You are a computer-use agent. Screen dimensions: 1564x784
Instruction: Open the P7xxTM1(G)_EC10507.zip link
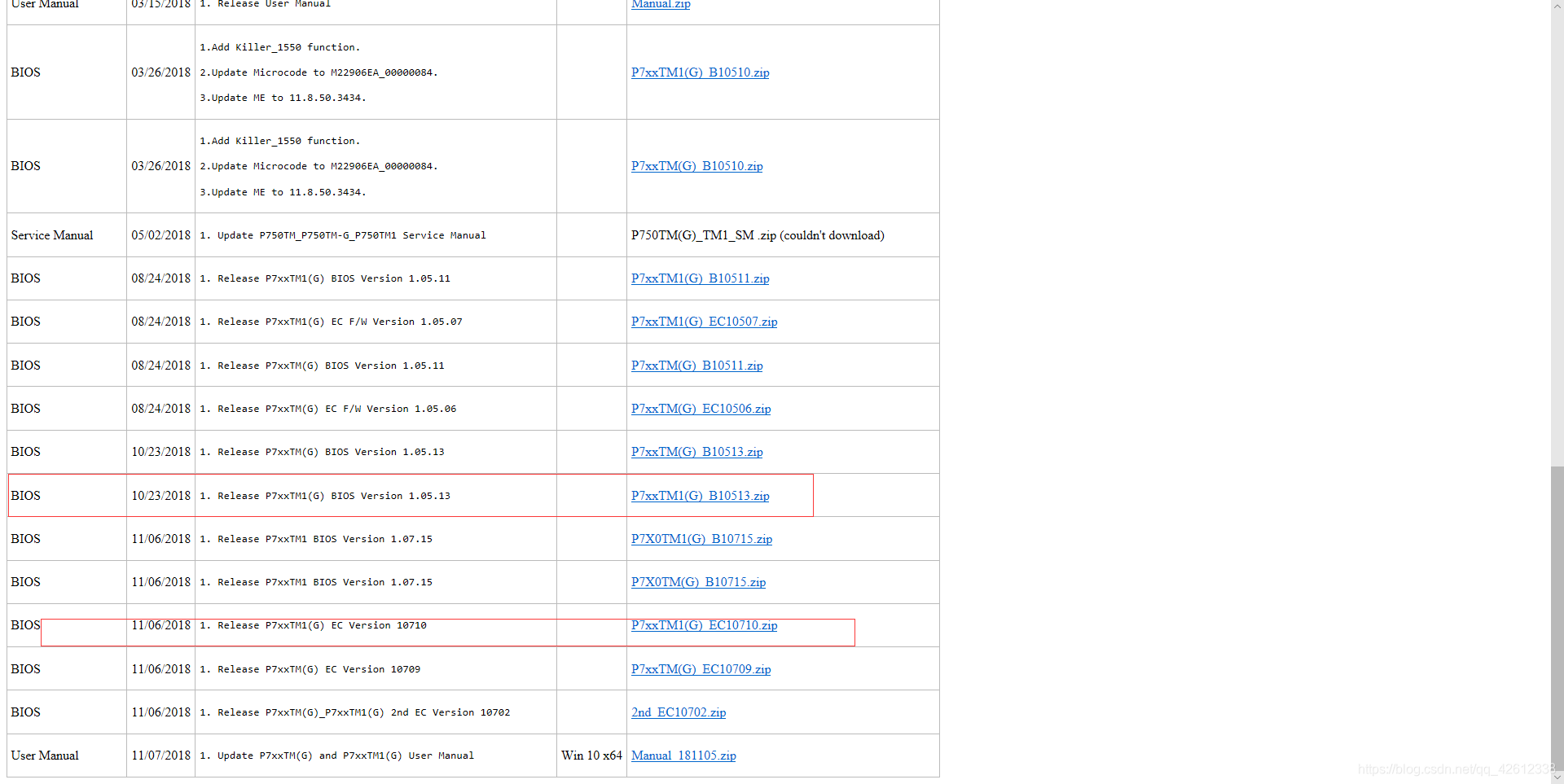tap(704, 322)
